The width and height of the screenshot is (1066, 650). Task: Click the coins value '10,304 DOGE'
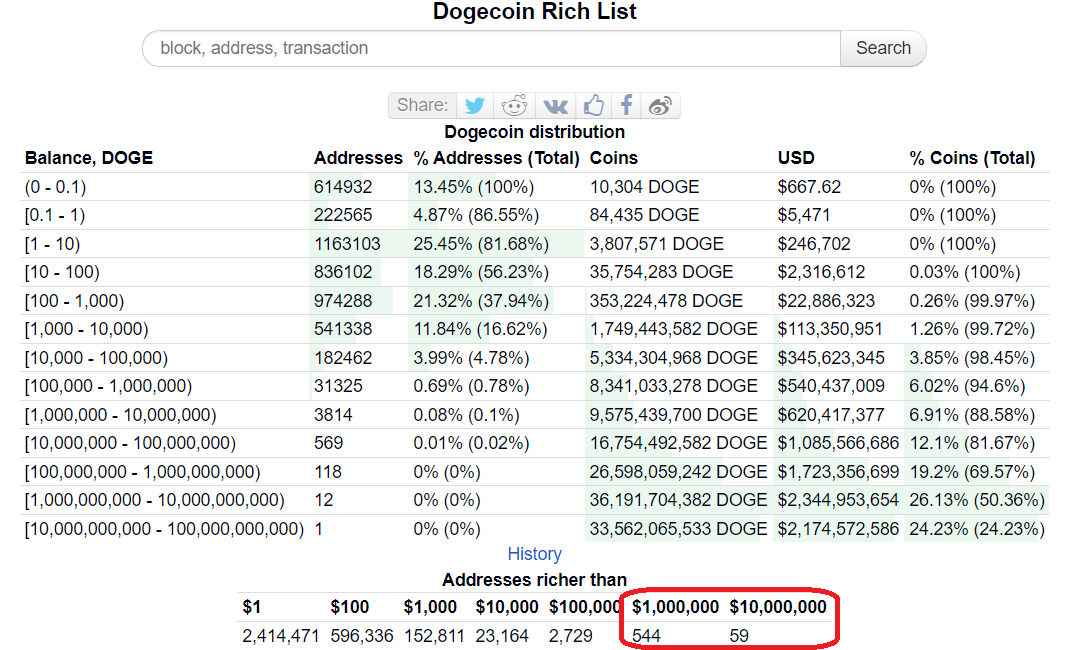coord(644,186)
